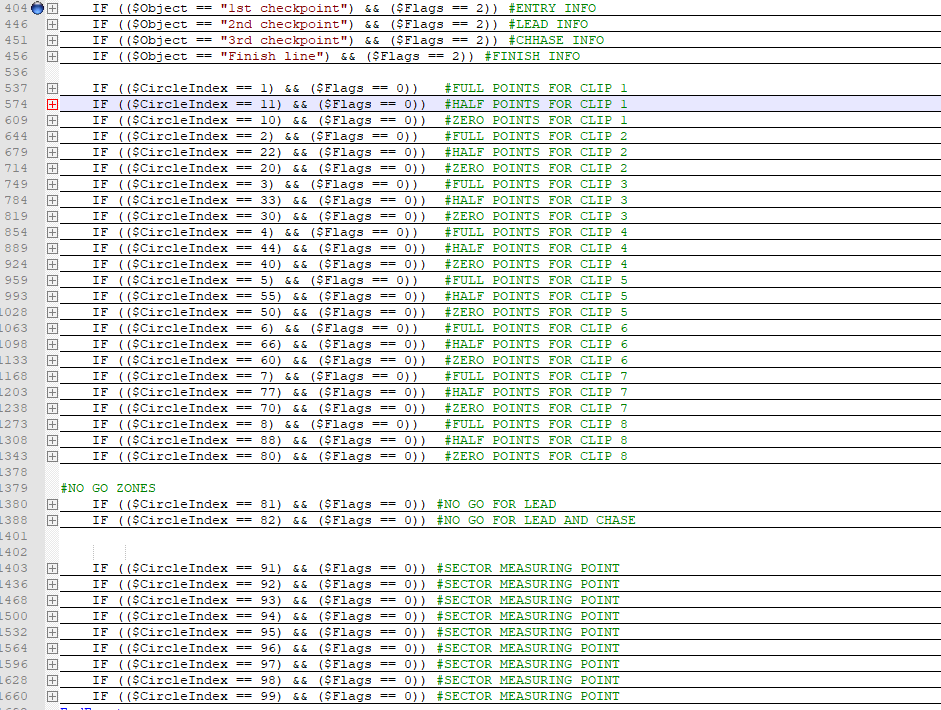Expand fold for CircleIndex == 92 sector block
941x710 pixels.
pos(52,585)
